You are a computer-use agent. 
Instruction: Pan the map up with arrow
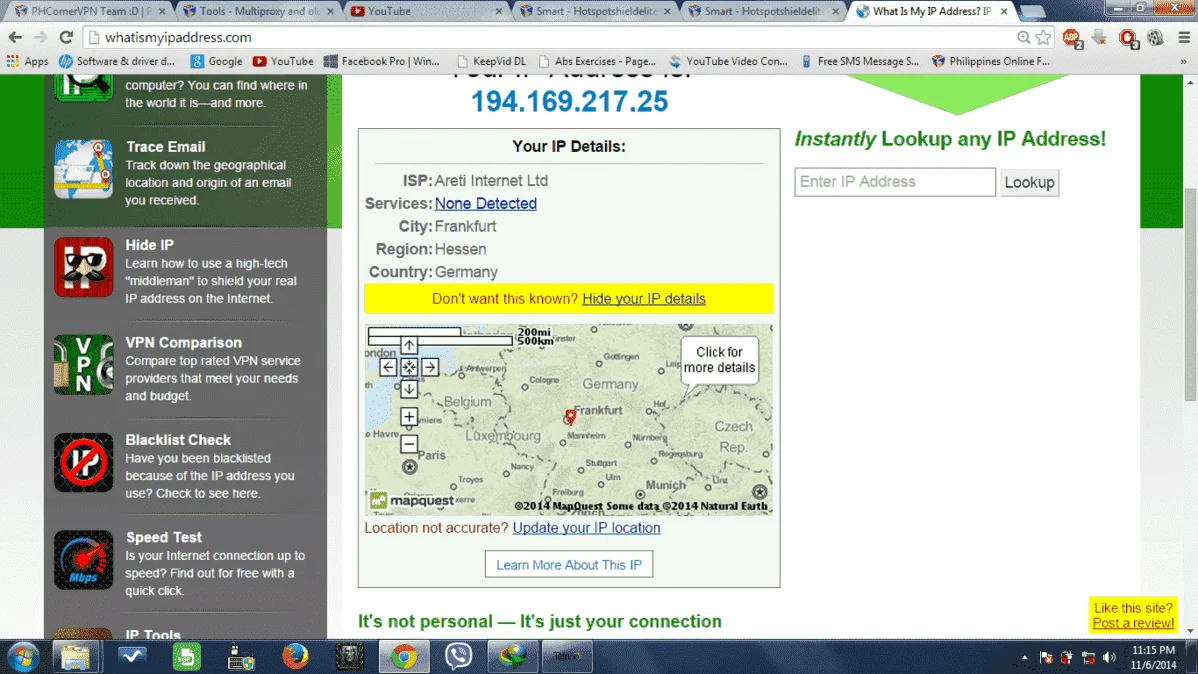[409, 345]
